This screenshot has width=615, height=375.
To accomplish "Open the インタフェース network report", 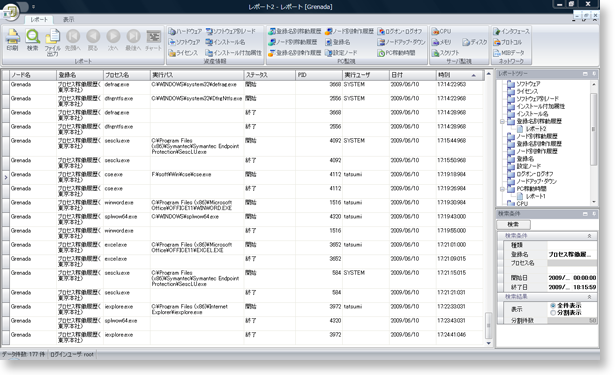I will (x=511, y=31).
